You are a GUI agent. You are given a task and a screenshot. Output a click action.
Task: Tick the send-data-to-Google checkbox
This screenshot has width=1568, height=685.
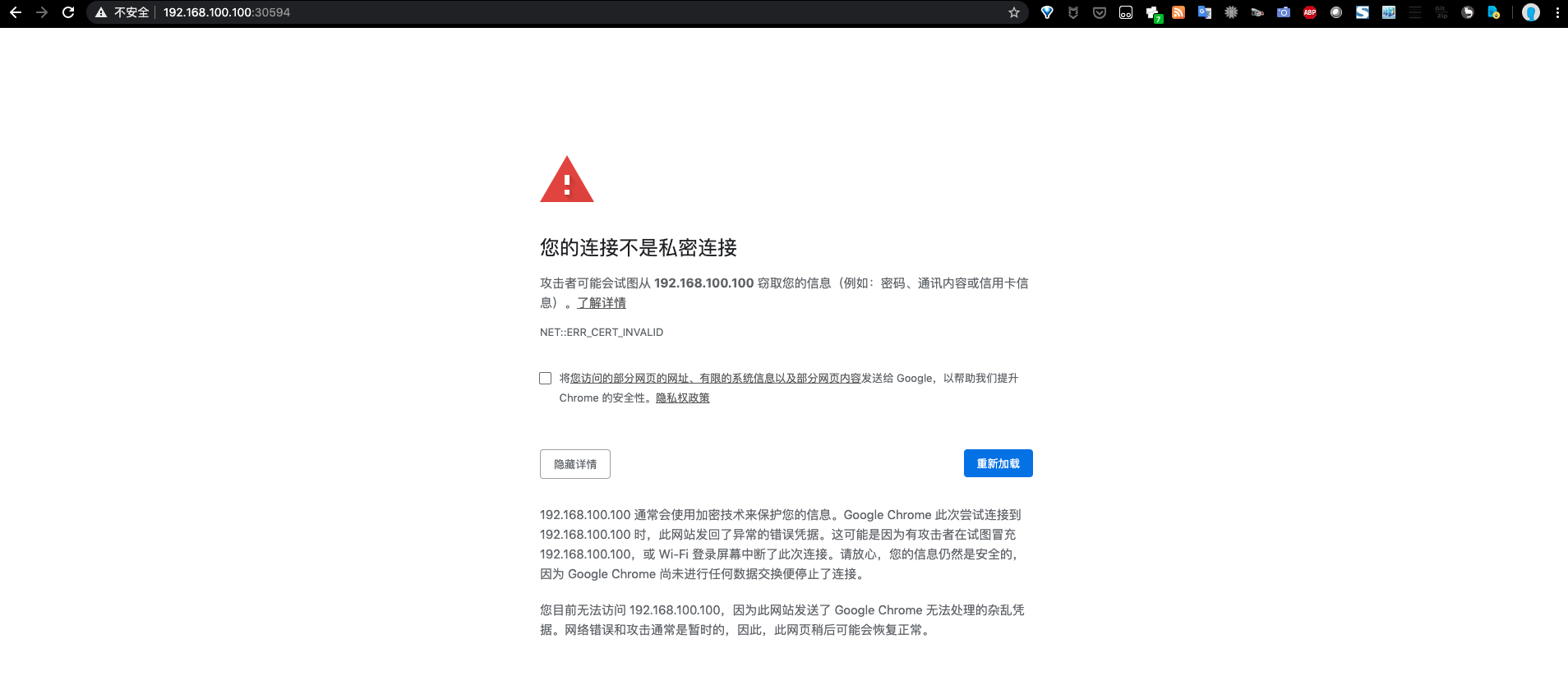(545, 378)
